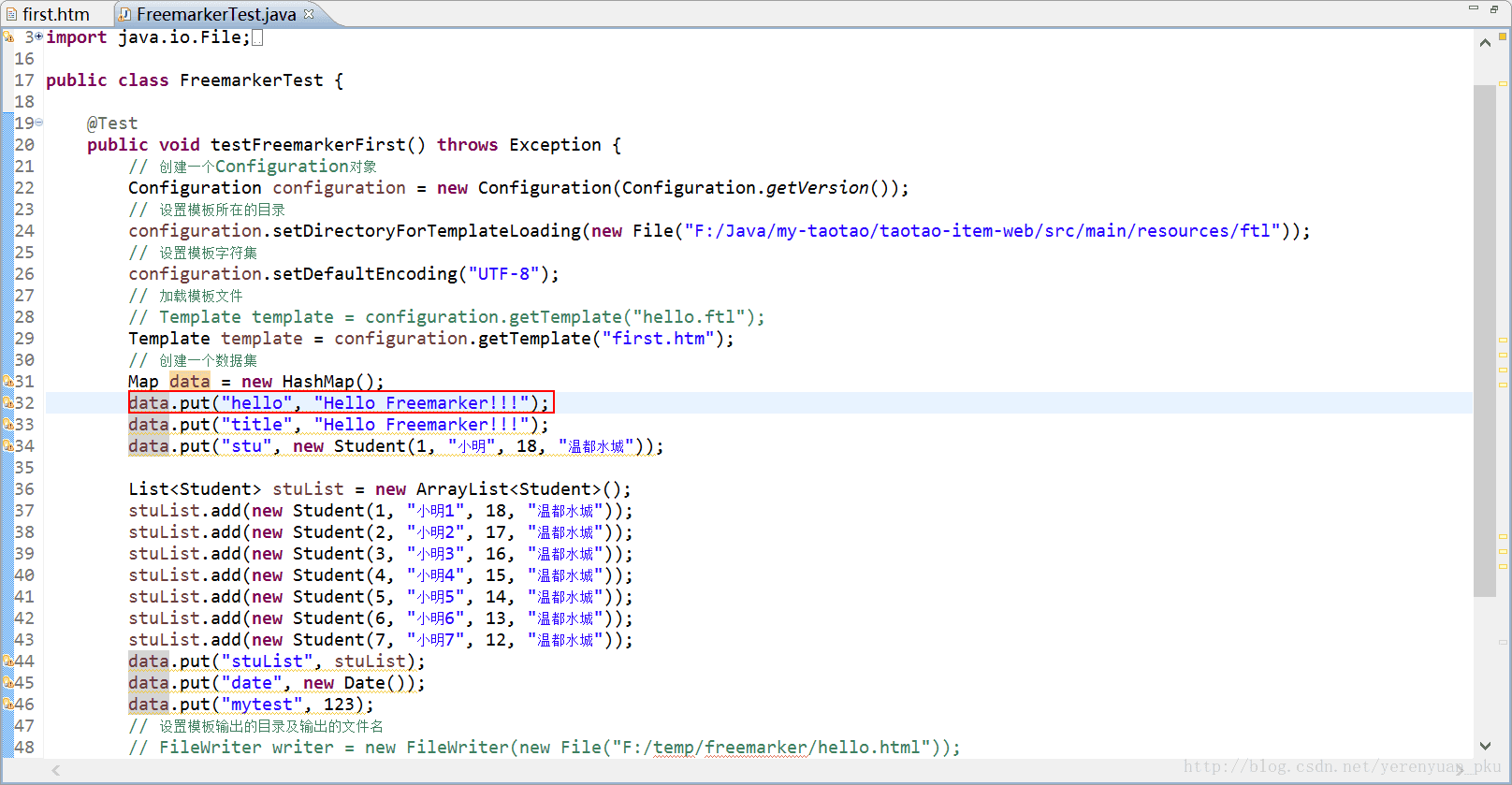The width and height of the screenshot is (1512, 785).
Task: Click setDirectoryForTemplateLoading on line 24
Action: click(x=427, y=231)
